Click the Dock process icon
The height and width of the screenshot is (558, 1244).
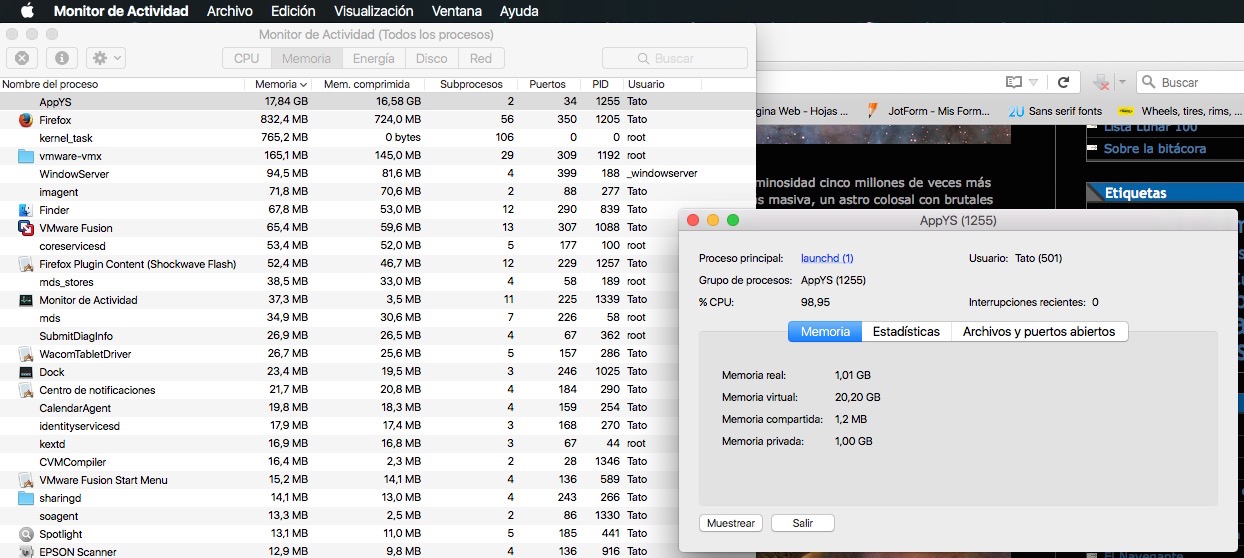(26, 372)
